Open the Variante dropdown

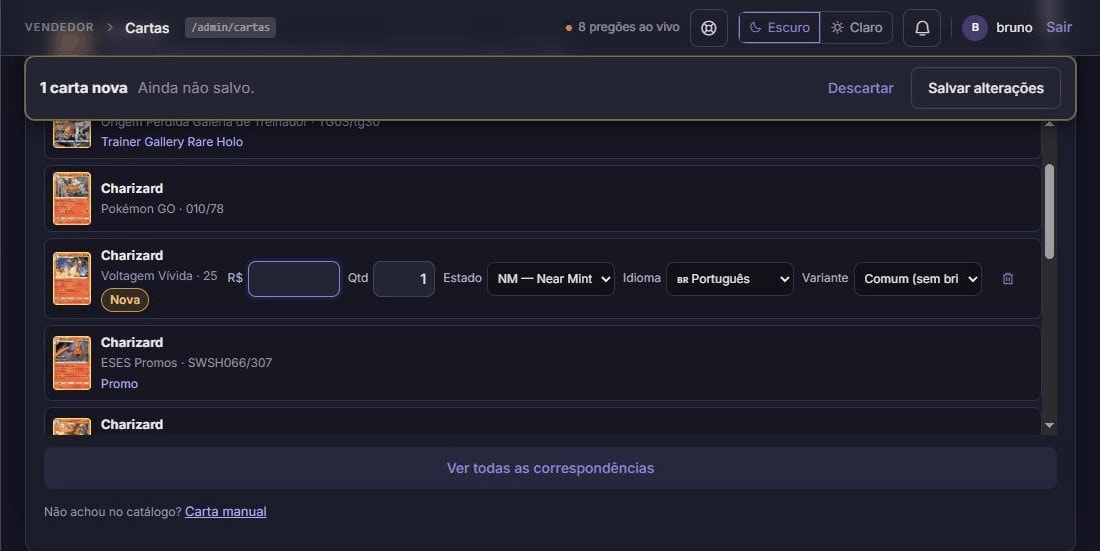click(x=918, y=279)
